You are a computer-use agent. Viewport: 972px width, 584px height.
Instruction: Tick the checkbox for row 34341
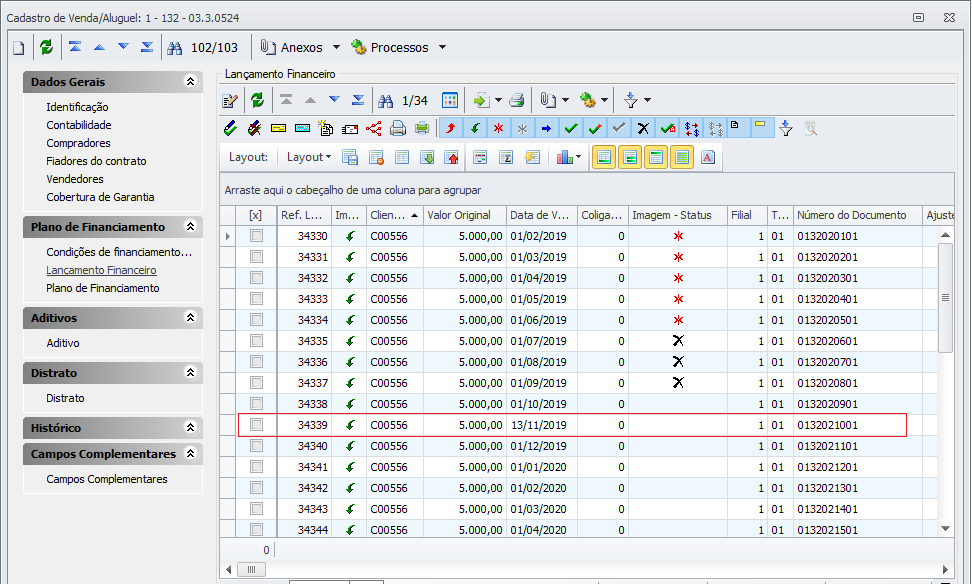[x=256, y=467]
